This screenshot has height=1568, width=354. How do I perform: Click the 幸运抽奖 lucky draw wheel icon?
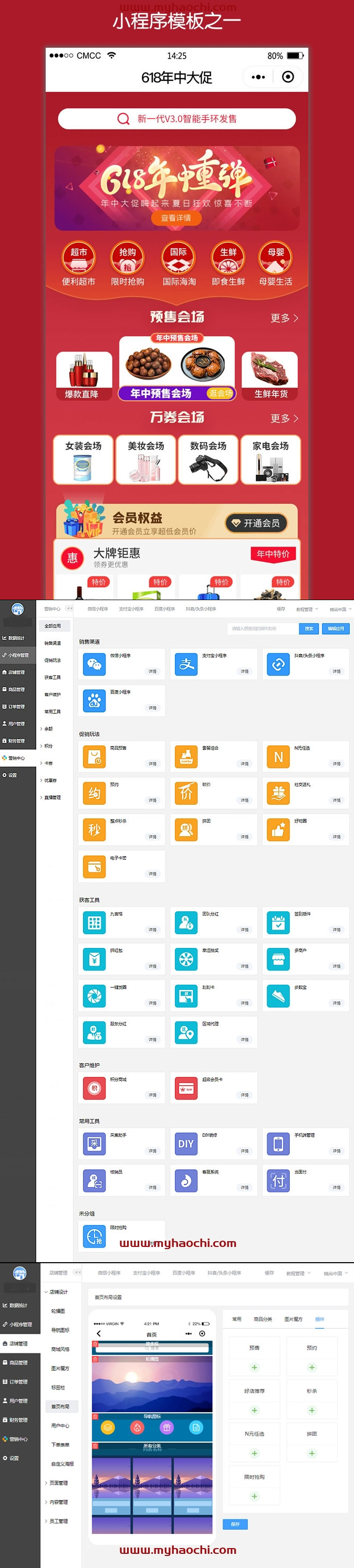pos(186,959)
